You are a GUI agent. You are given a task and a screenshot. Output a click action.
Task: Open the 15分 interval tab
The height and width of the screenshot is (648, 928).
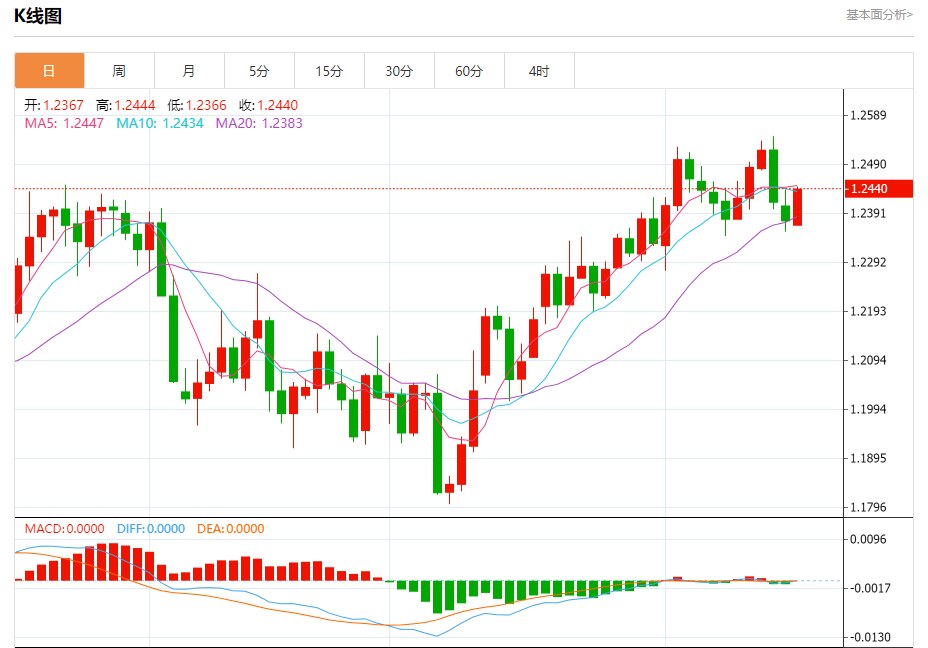[x=329, y=71]
